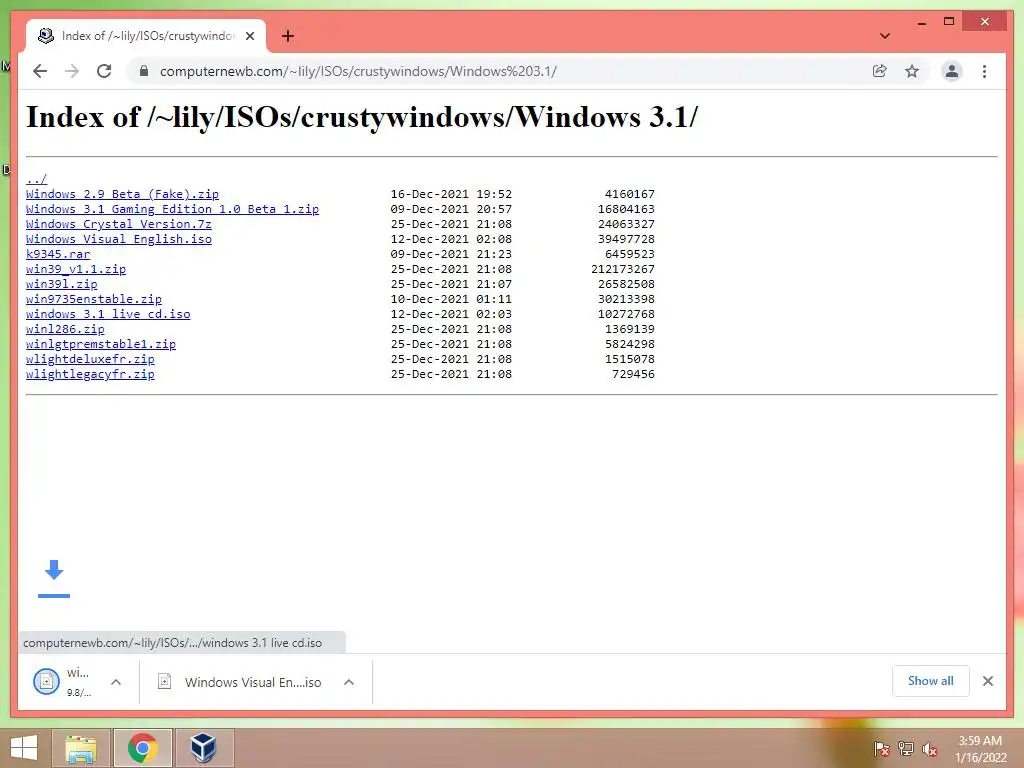Open File Explorer from taskbar
1024x768 pixels.
pos(81,748)
